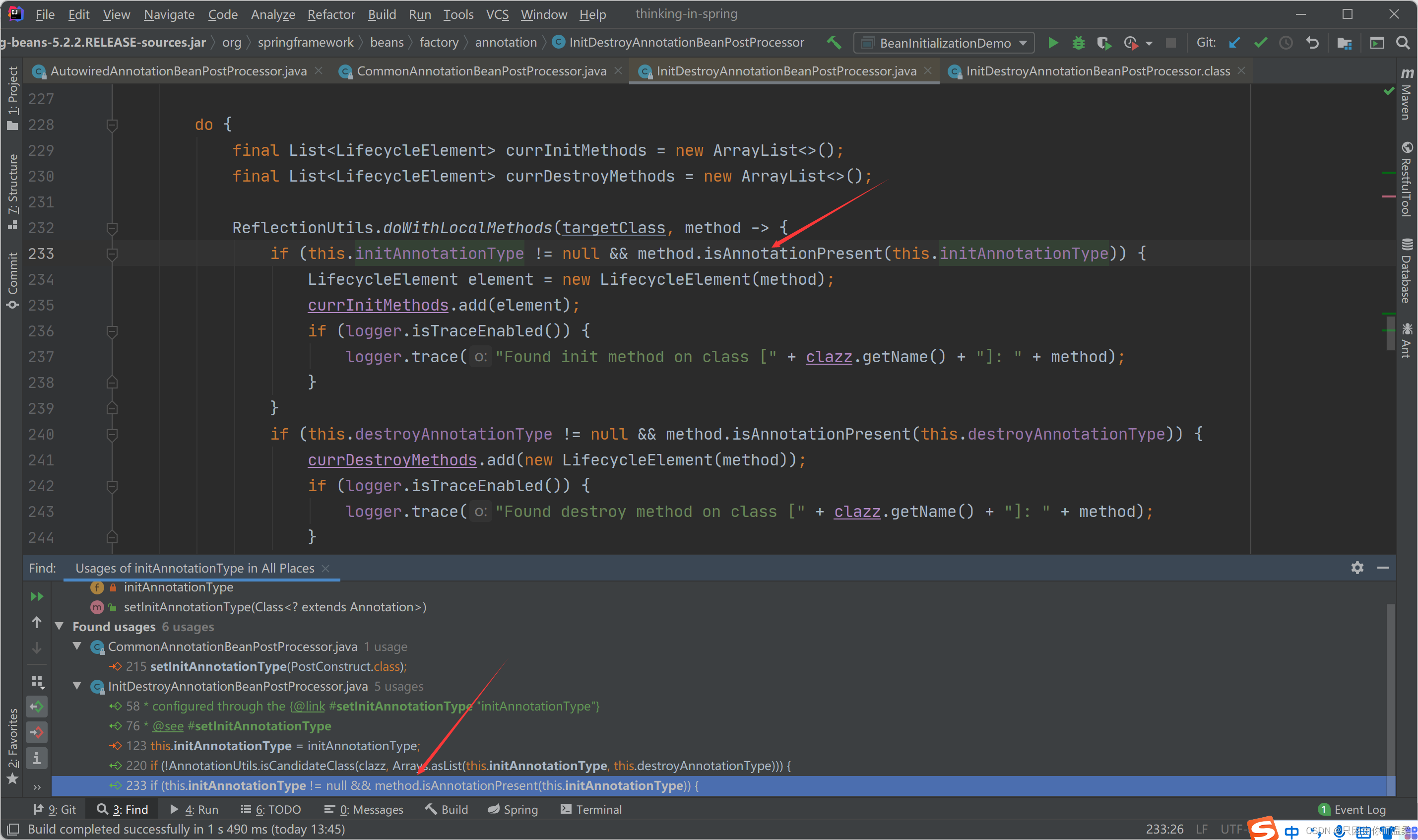The width and height of the screenshot is (1418, 840).
Task: Rerun the usages search in Find panel
Action: (37, 596)
